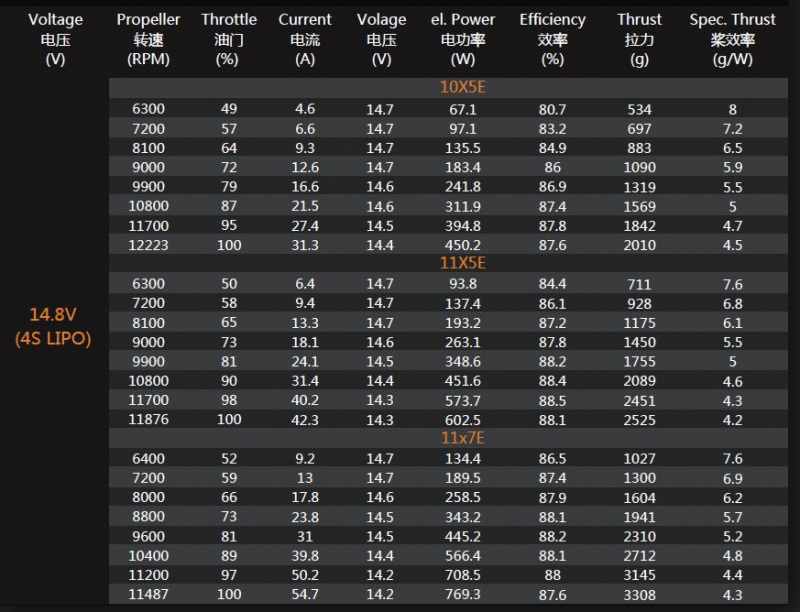The width and height of the screenshot is (800, 612).
Task: Click the (4S LIPO) label
Action: pos(53,339)
